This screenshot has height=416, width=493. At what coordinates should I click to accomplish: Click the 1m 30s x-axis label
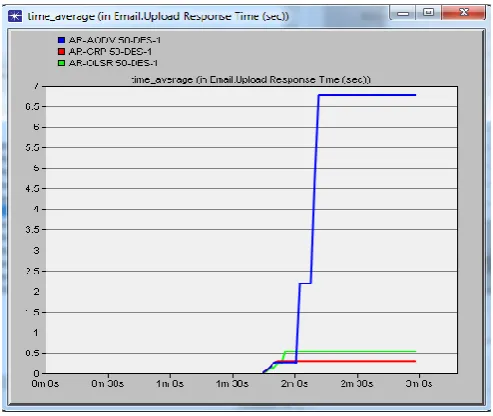tap(232, 384)
